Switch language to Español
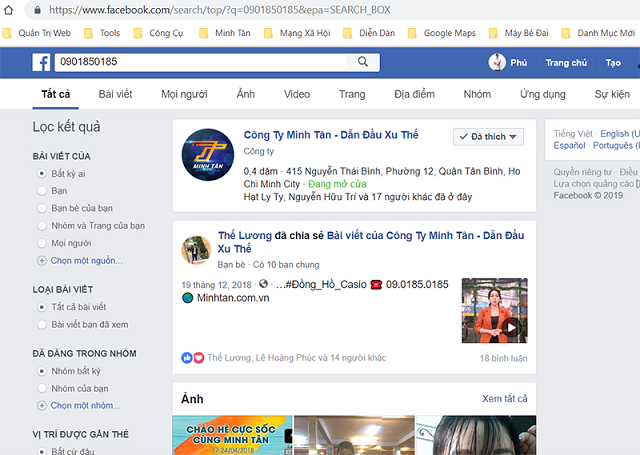The width and height of the screenshot is (640, 455). click(x=569, y=146)
